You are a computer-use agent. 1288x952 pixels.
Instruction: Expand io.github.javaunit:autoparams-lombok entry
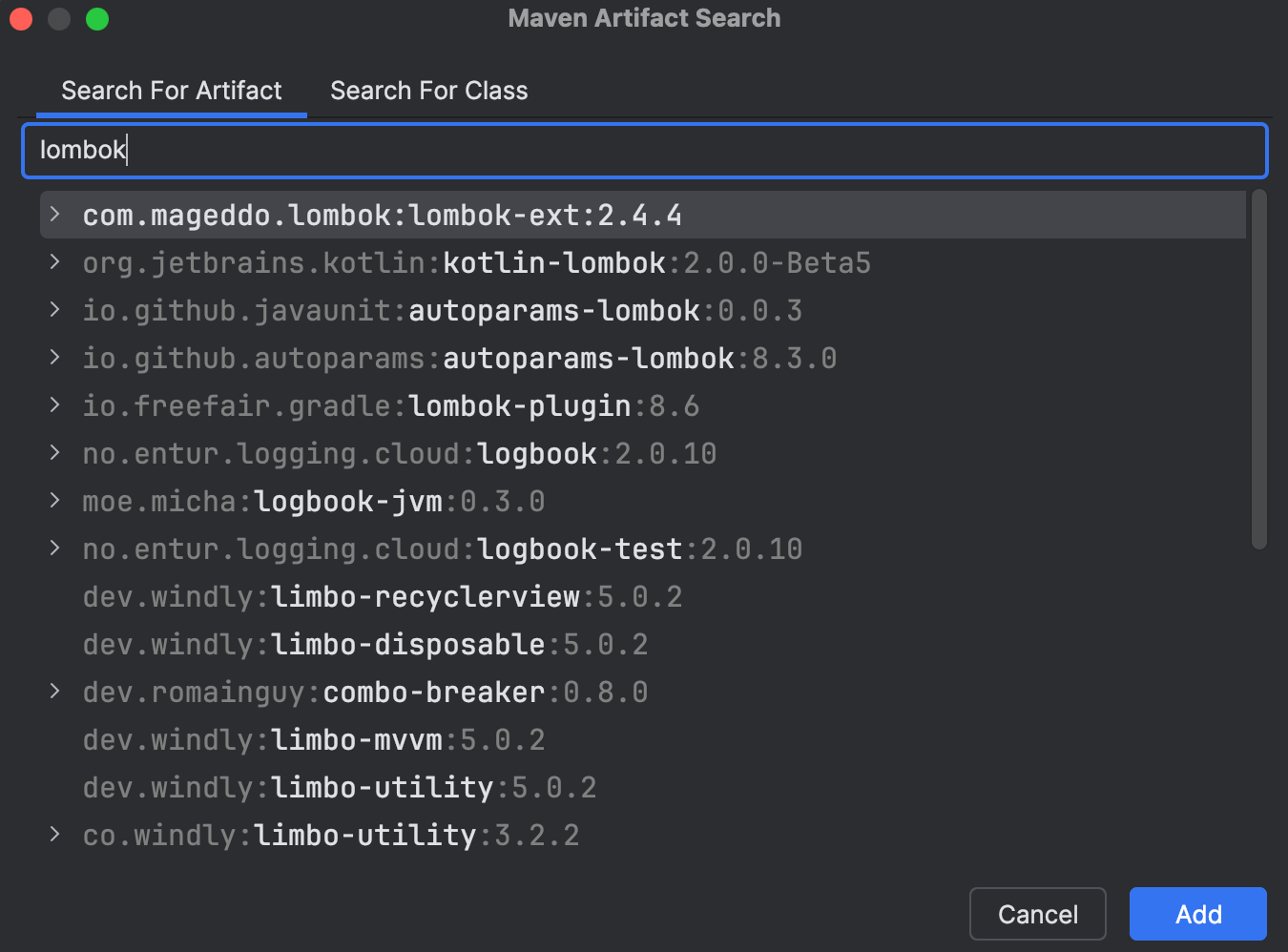(x=54, y=310)
